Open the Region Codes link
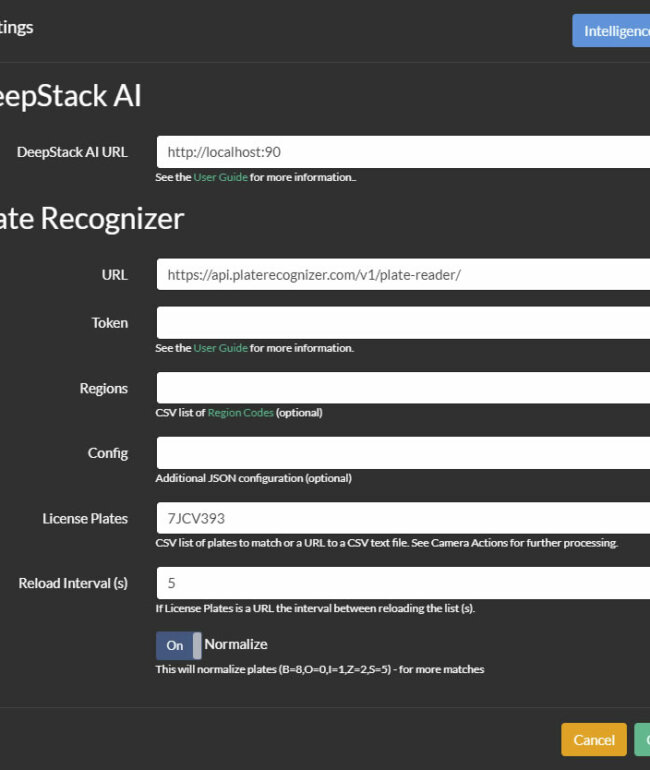This screenshot has height=770, width=650. [241, 412]
